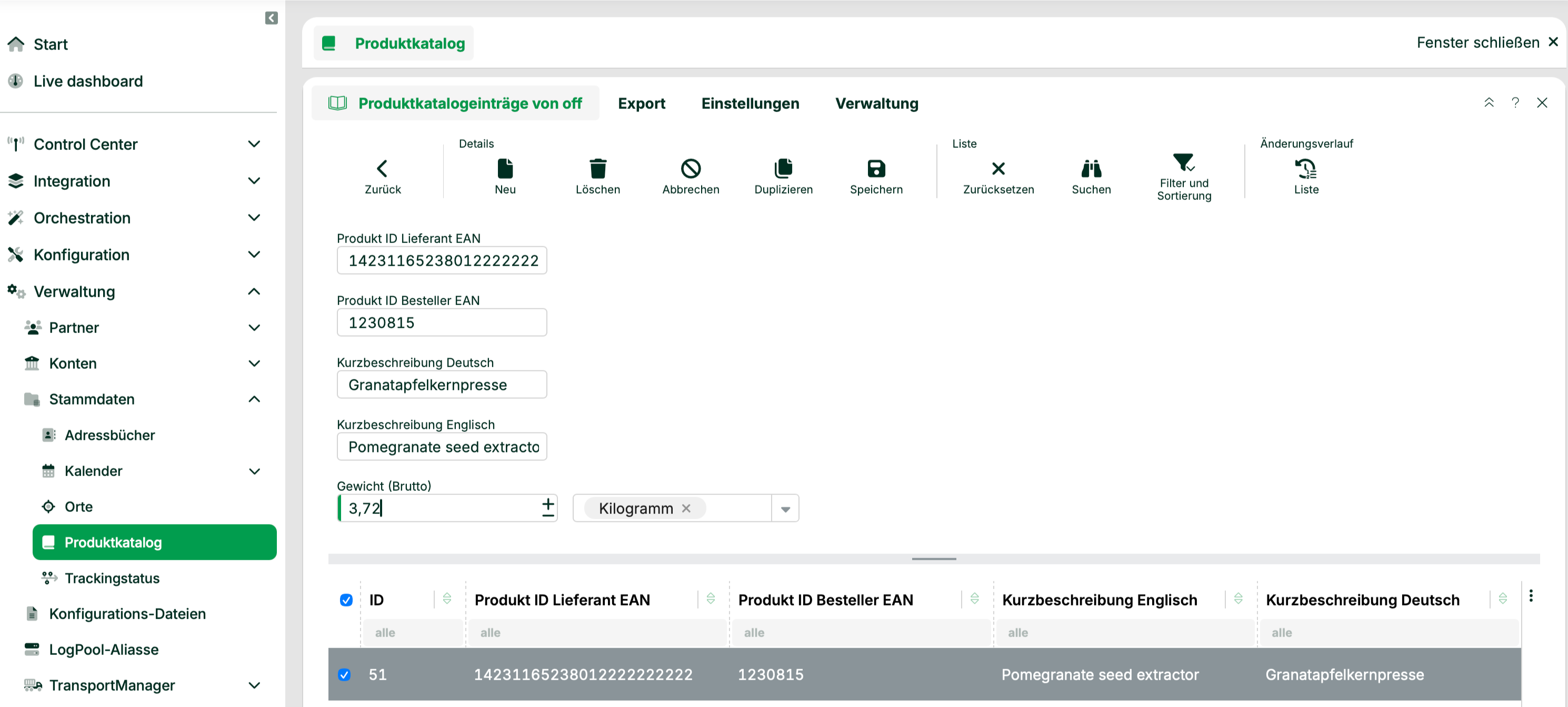The height and width of the screenshot is (707, 1568).
Task: Click ID column filter field
Action: coord(413,633)
